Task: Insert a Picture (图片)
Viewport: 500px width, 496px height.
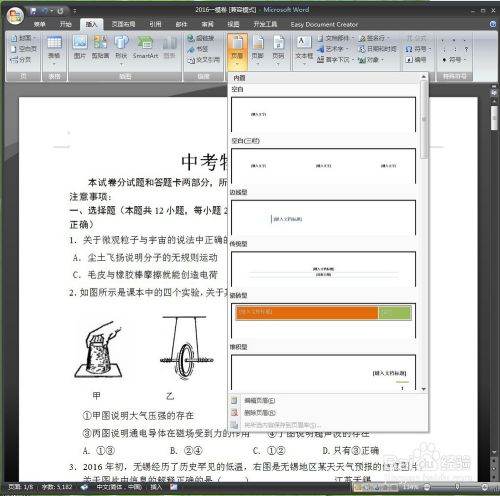Action: (x=80, y=47)
